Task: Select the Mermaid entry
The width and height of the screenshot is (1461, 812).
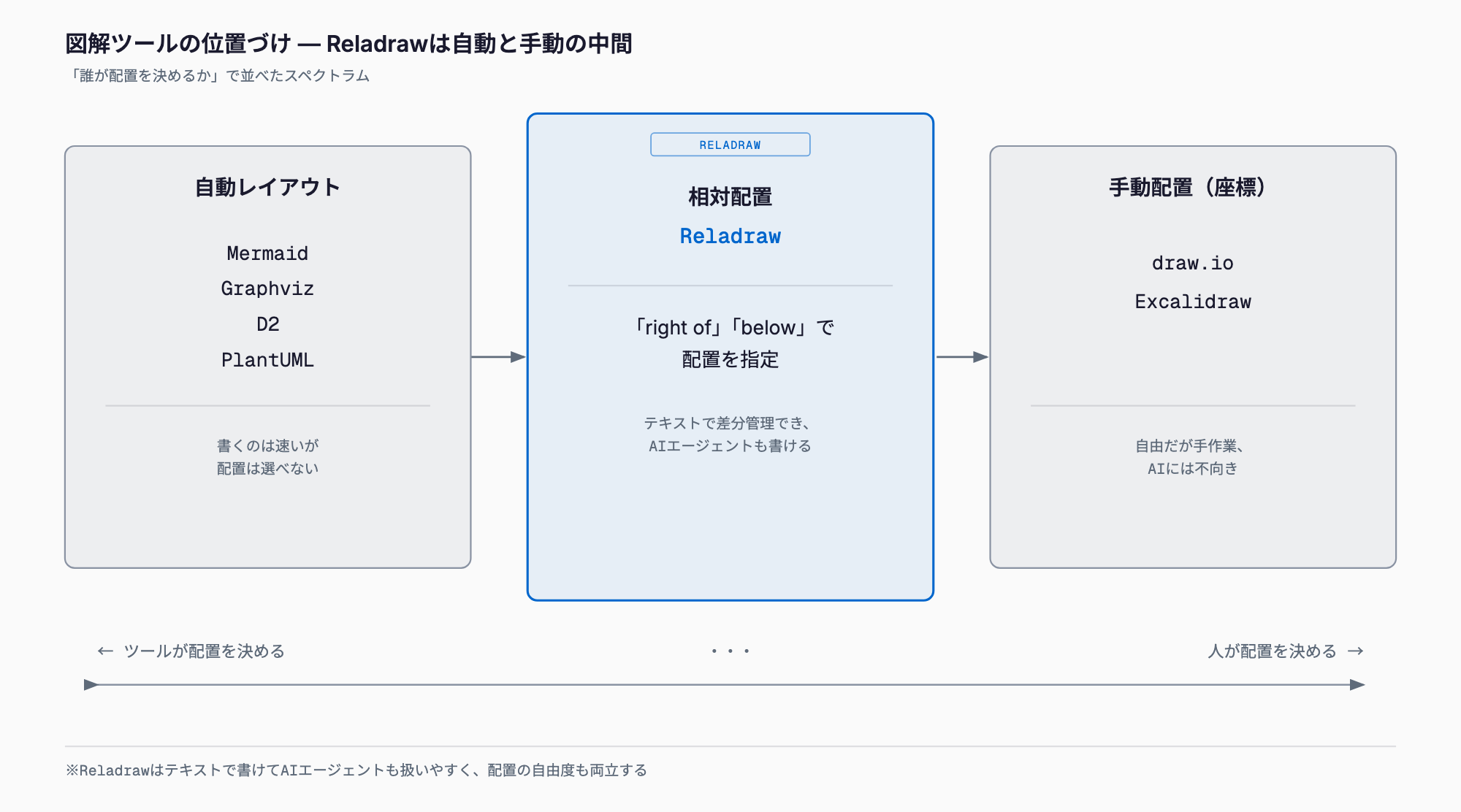Action: 267,253
